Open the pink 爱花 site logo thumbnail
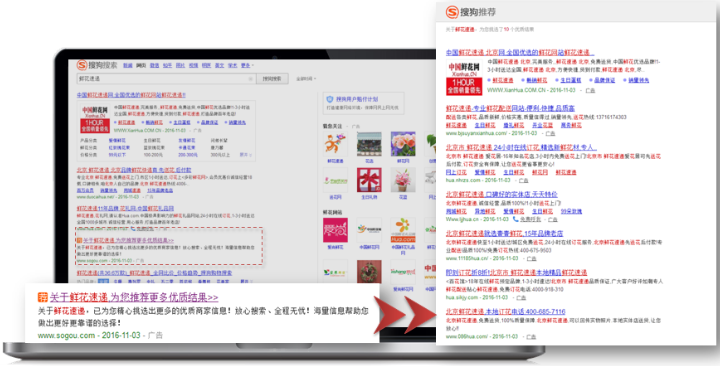The width and height of the screenshot is (720, 366). (x=335, y=230)
